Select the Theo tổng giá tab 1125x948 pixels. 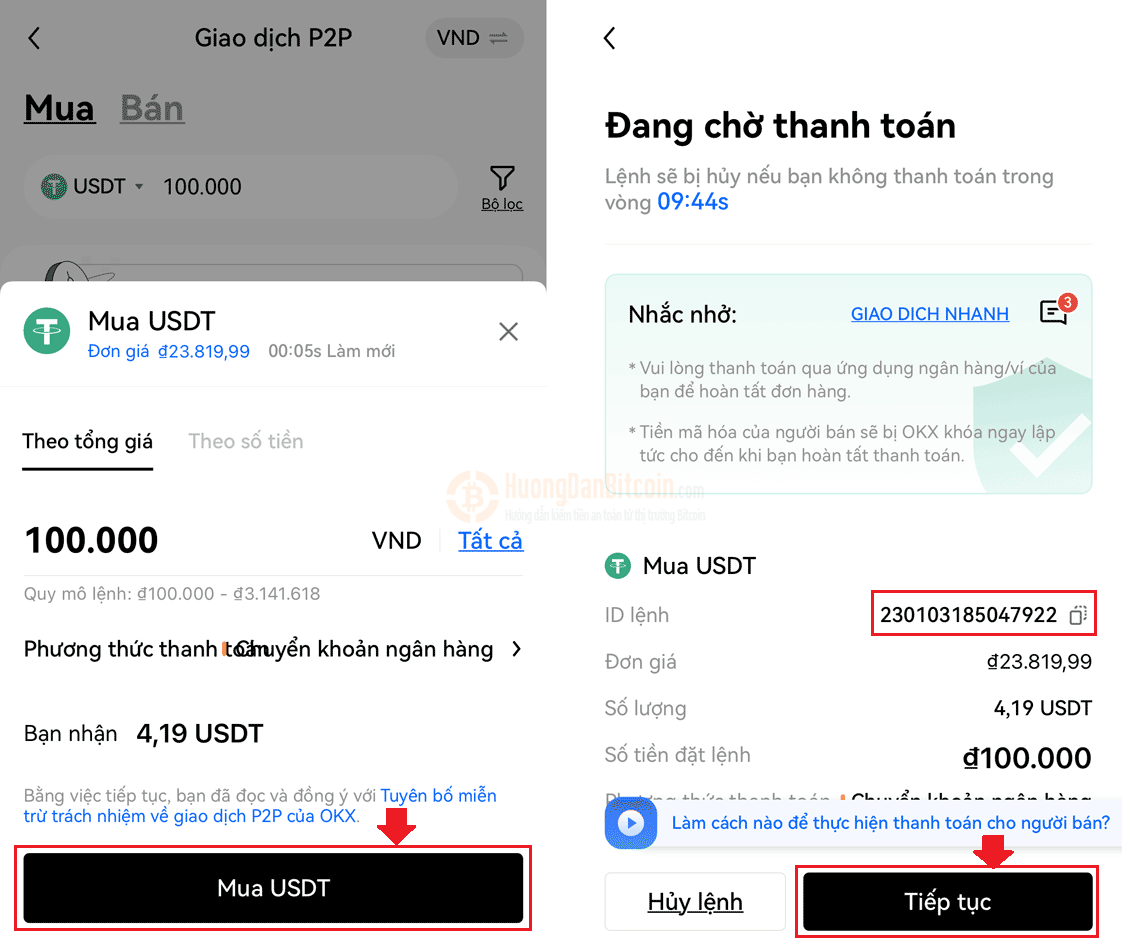[88, 442]
